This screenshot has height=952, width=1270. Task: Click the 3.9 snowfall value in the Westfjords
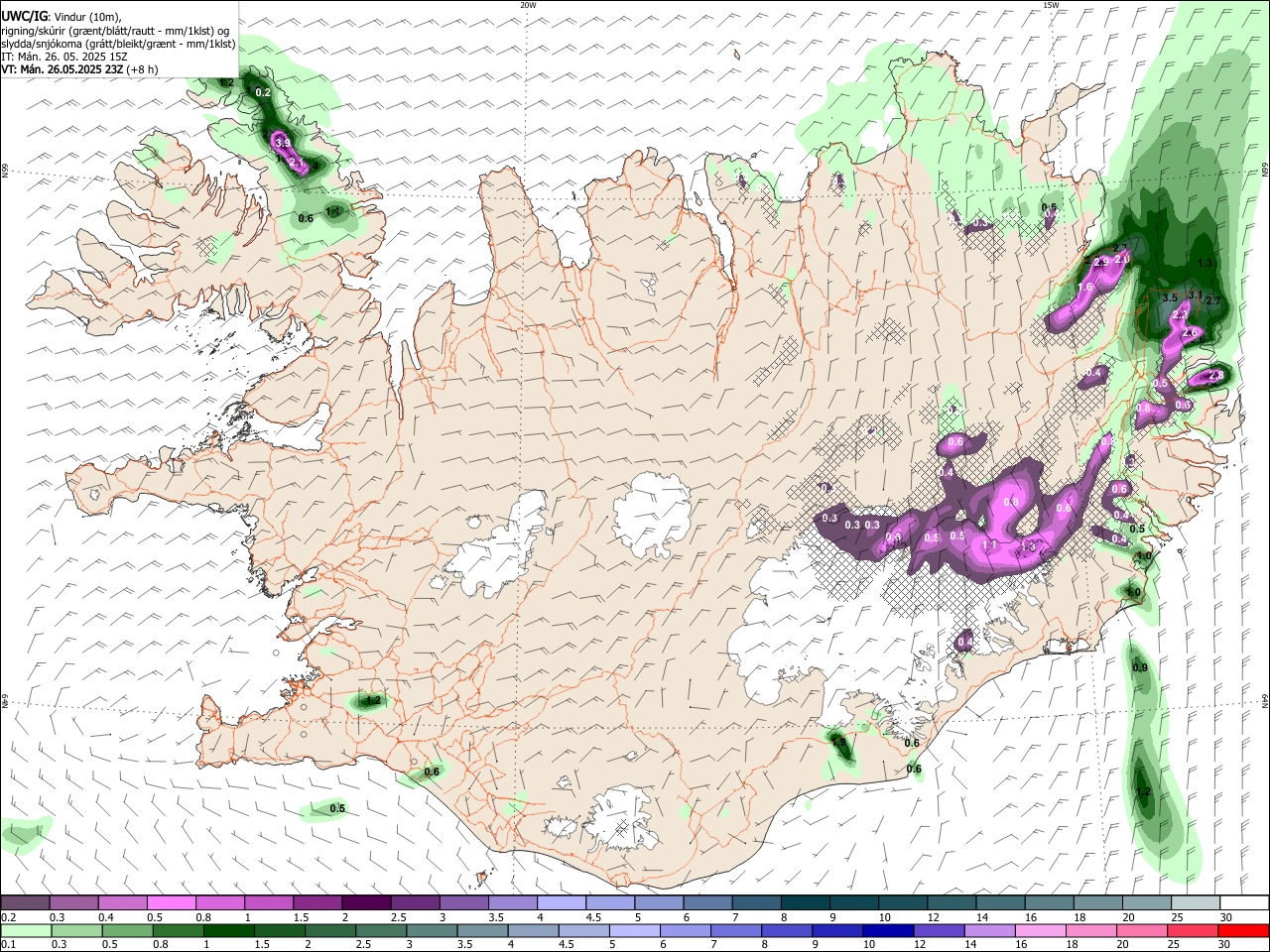click(x=282, y=143)
